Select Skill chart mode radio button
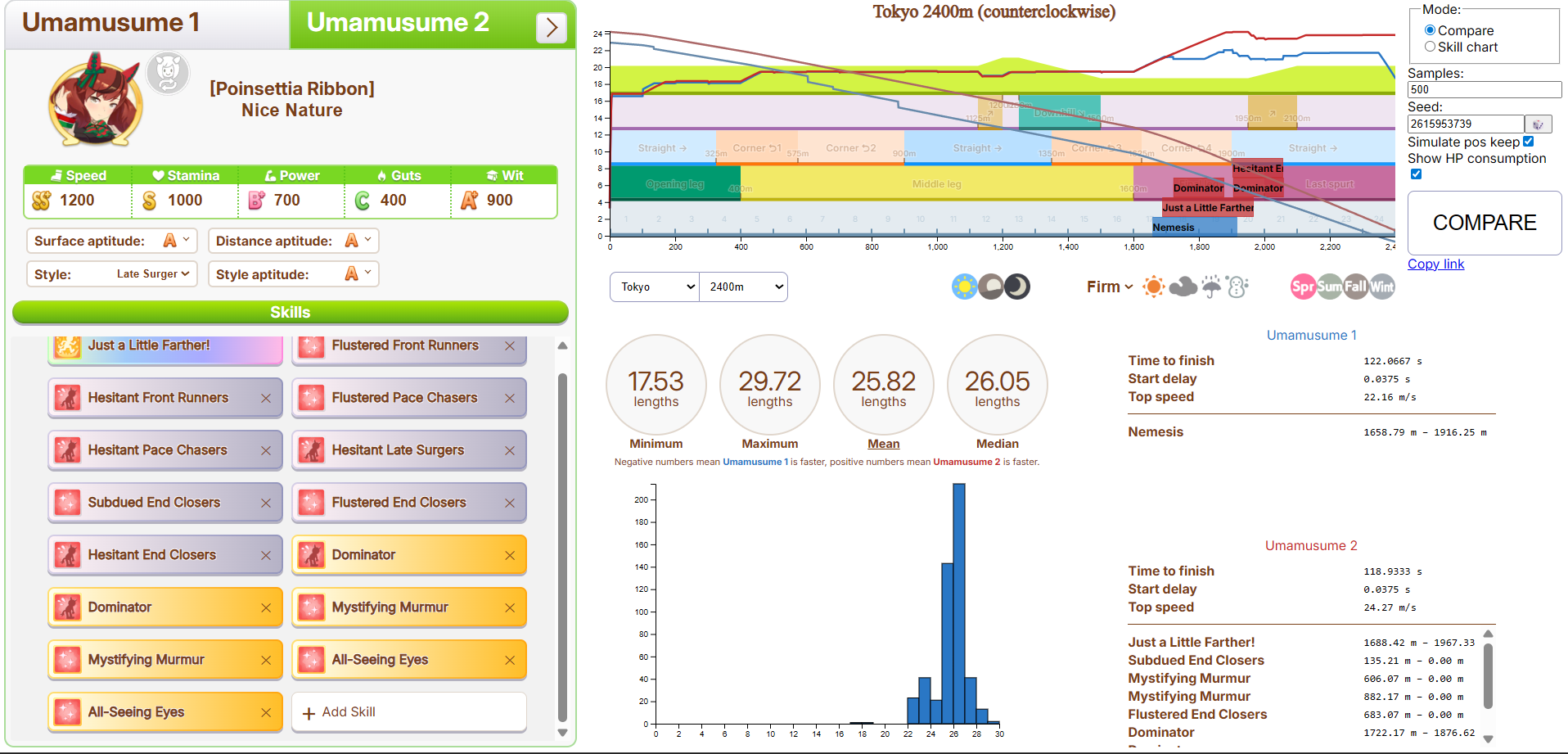 pyautogui.click(x=1430, y=47)
